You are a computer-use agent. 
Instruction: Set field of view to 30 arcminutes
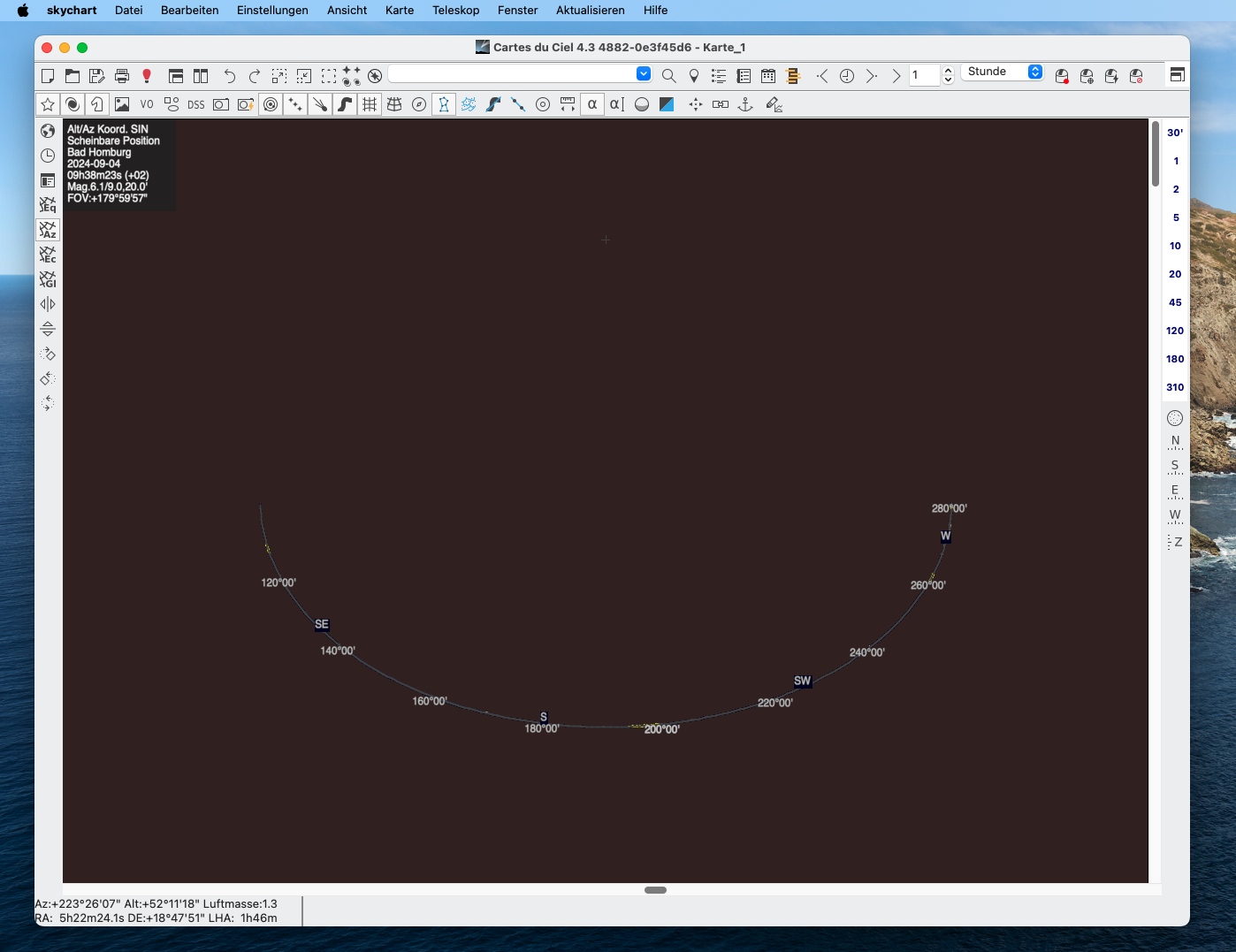[1175, 133]
